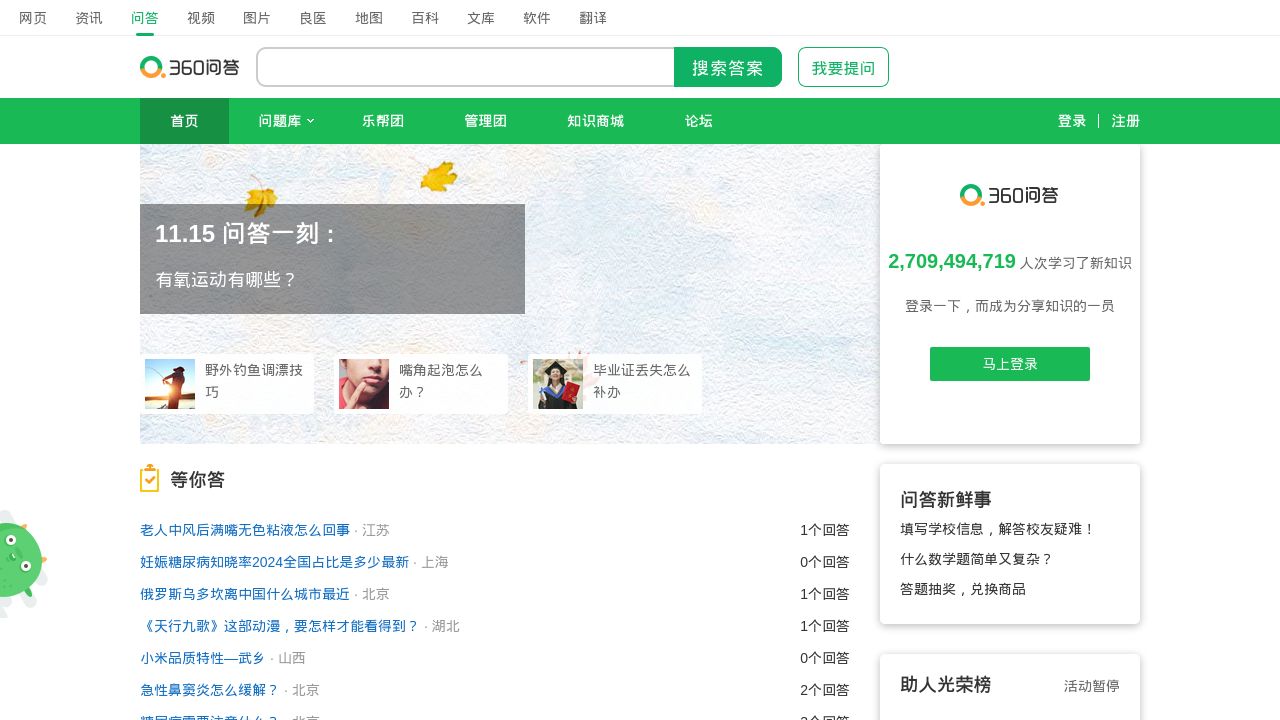
Task: Open the 野外钓鱼调漂技巧 text link
Action: pos(254,381)
